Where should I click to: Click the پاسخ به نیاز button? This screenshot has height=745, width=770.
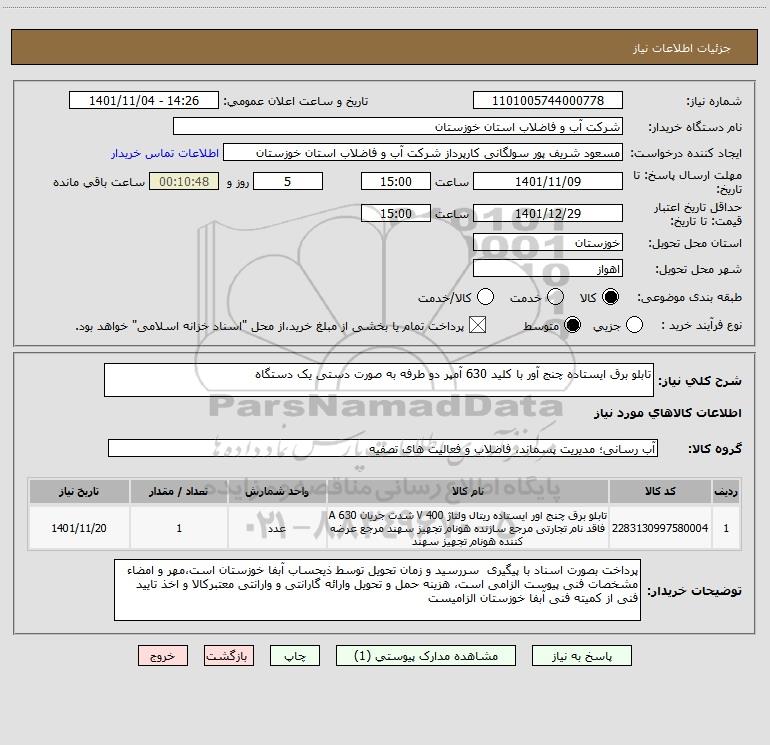tap(582, 656)
